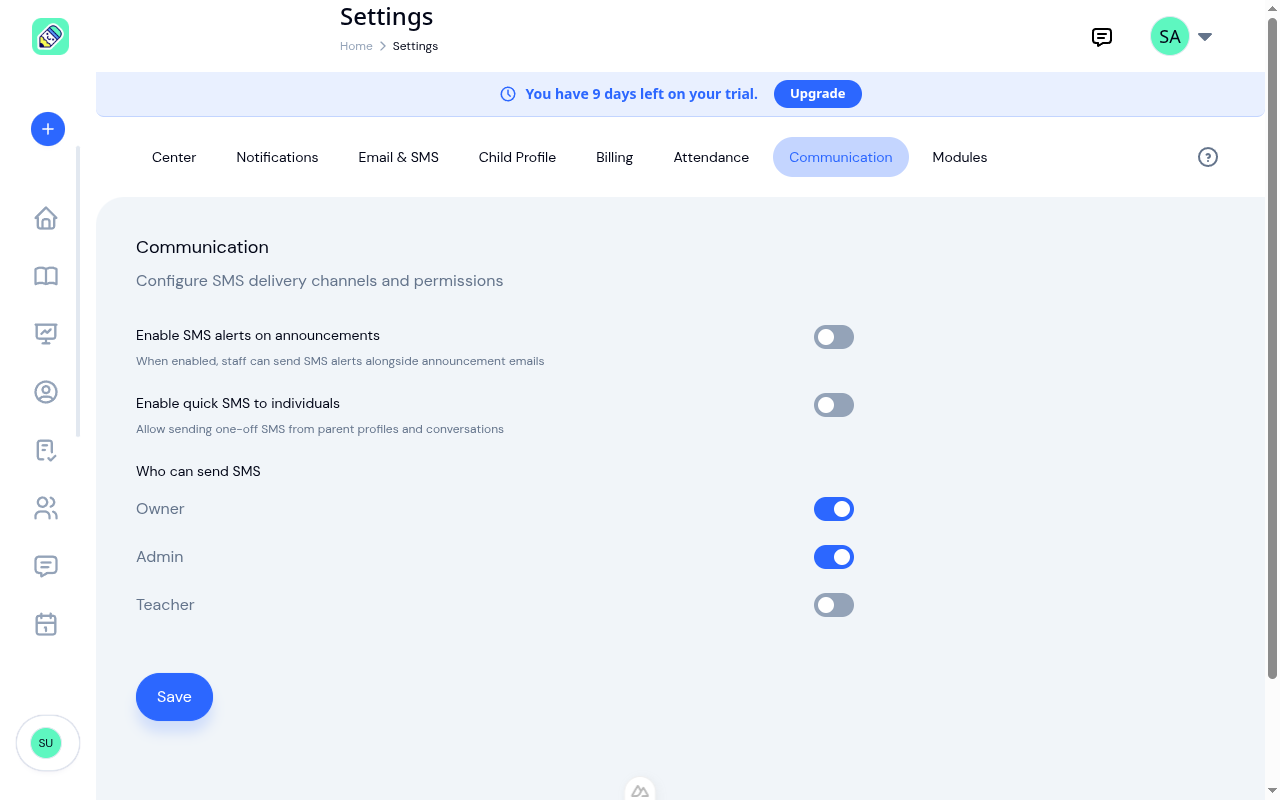Click the round logo button at the page bottom
1280x800 pixels.
(x=640, y=790)
